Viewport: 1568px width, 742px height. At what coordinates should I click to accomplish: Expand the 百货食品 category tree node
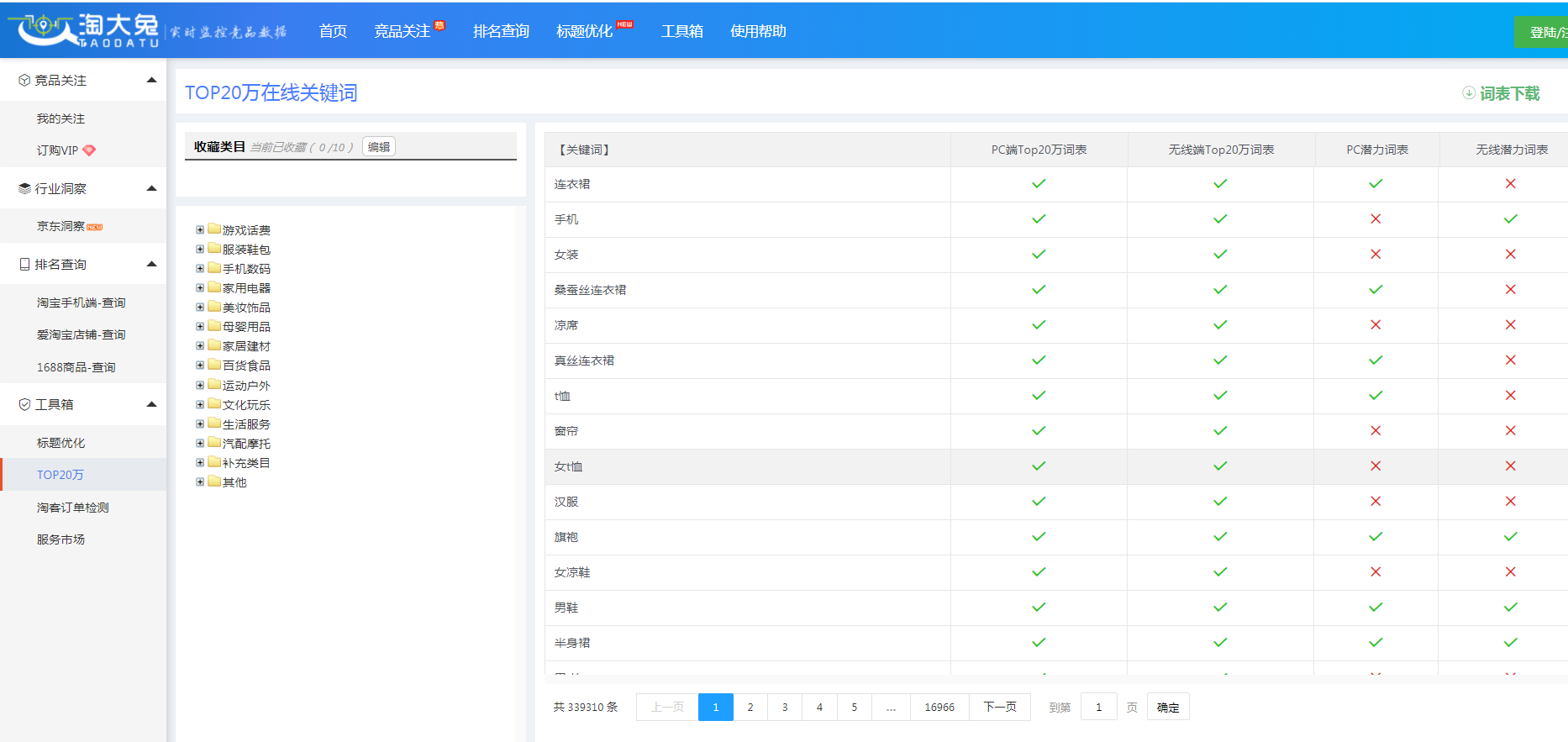200,366
